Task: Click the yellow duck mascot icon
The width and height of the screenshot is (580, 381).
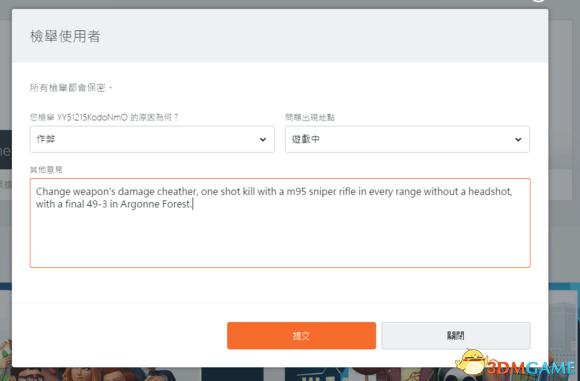Action: [x=471, y=362]
